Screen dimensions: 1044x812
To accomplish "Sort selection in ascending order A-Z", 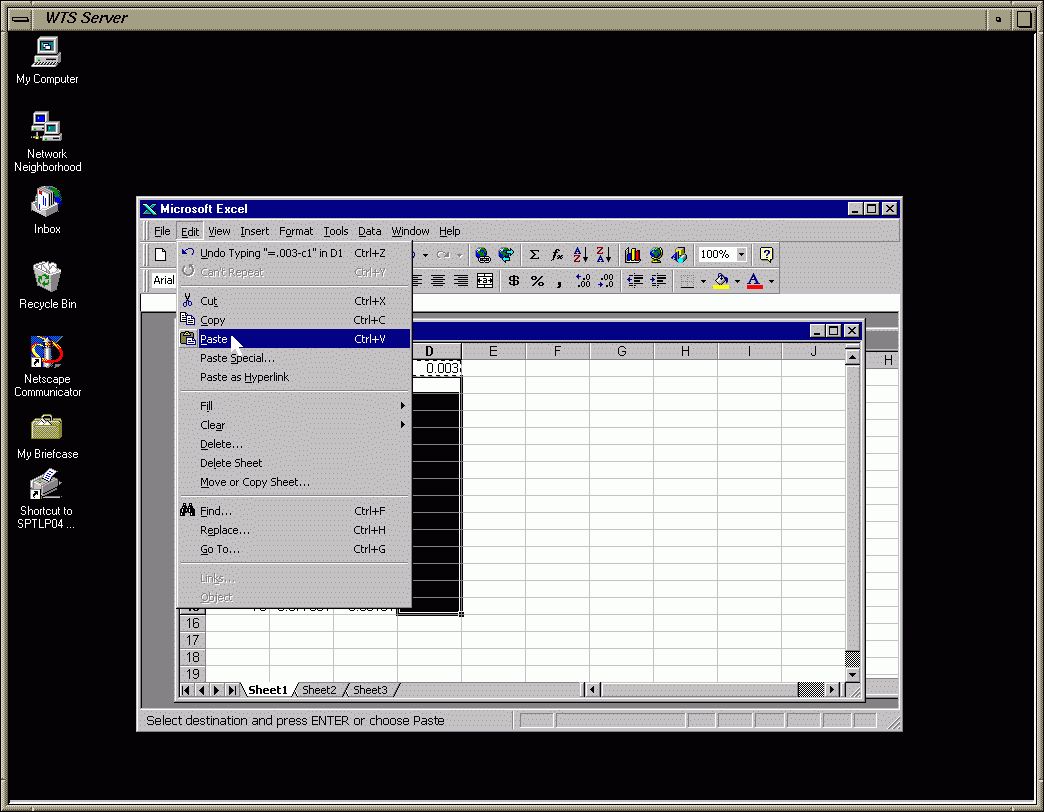I will [581, 255].
